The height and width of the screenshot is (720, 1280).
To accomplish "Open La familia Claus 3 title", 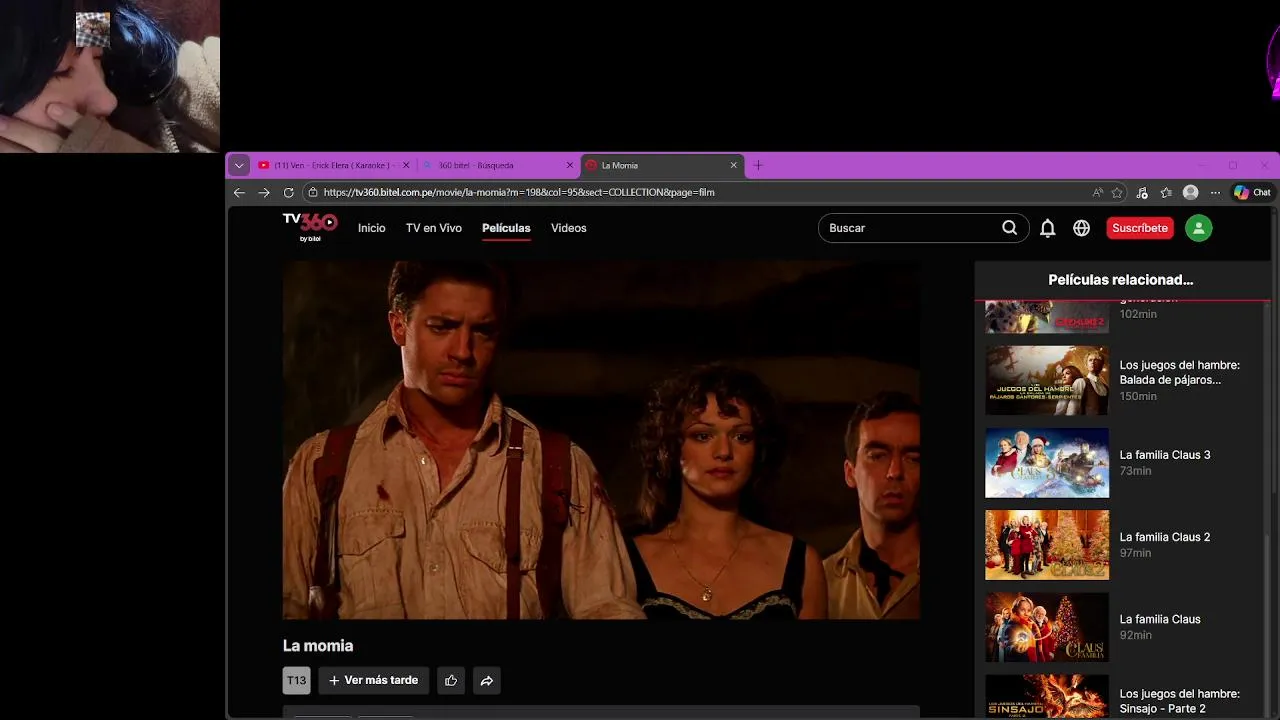I will (x=1165, y=455).
